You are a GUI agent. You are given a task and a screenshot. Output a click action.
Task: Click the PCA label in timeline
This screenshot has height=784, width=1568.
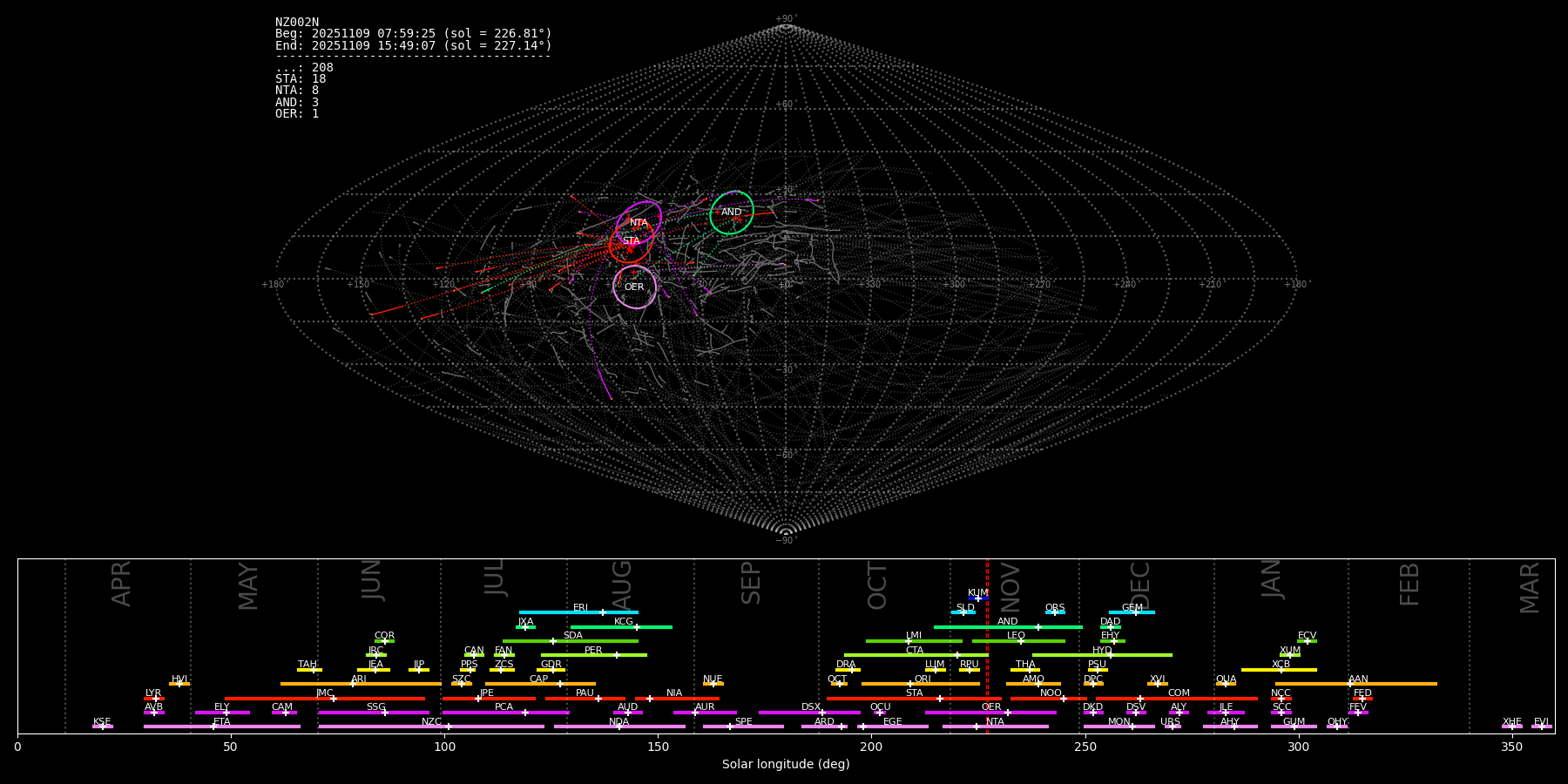click(x=504, y=707)
